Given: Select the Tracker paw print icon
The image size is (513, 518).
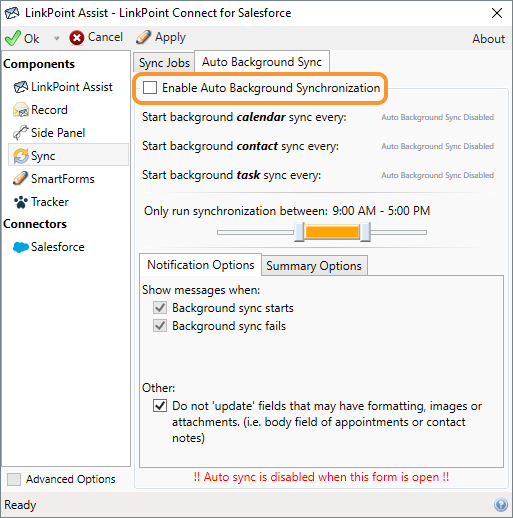Looking at the screenshot, I should tap(21, 202).
